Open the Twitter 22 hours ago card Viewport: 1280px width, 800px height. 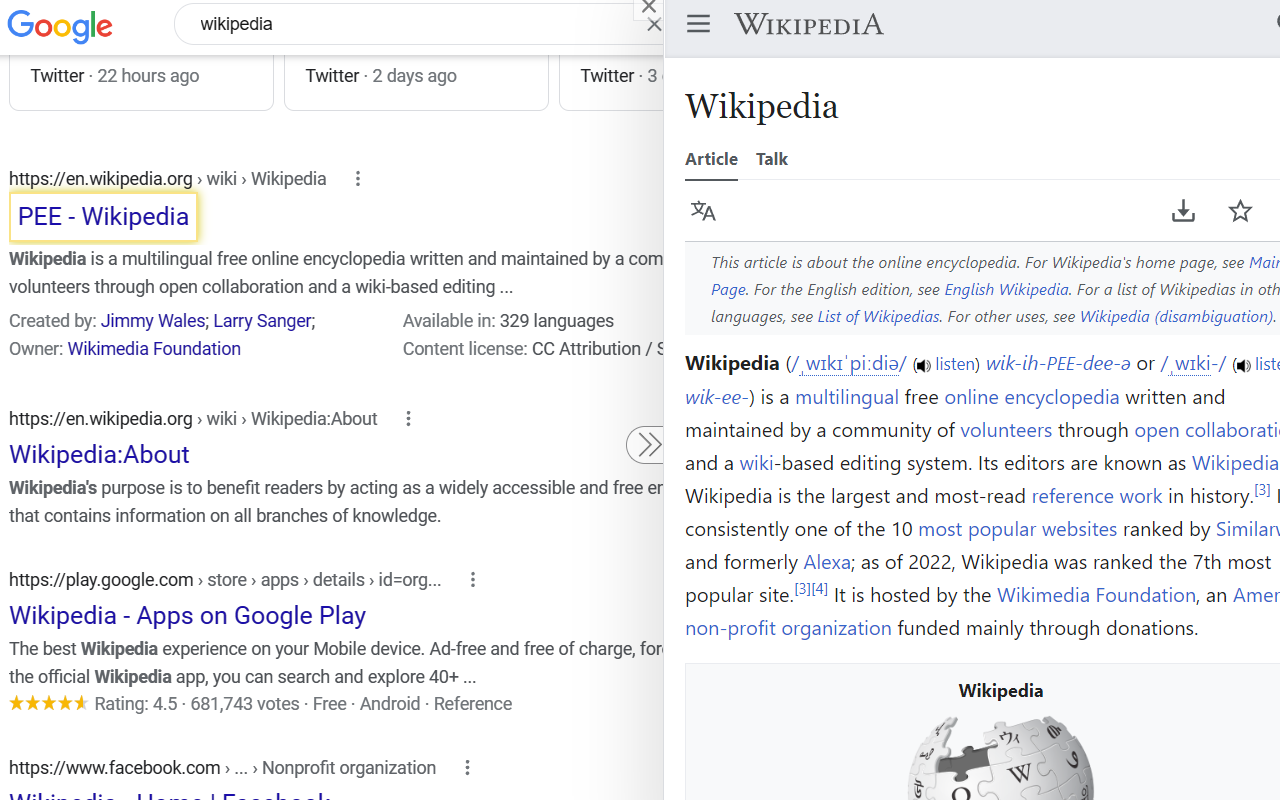(x=141, y=82)
